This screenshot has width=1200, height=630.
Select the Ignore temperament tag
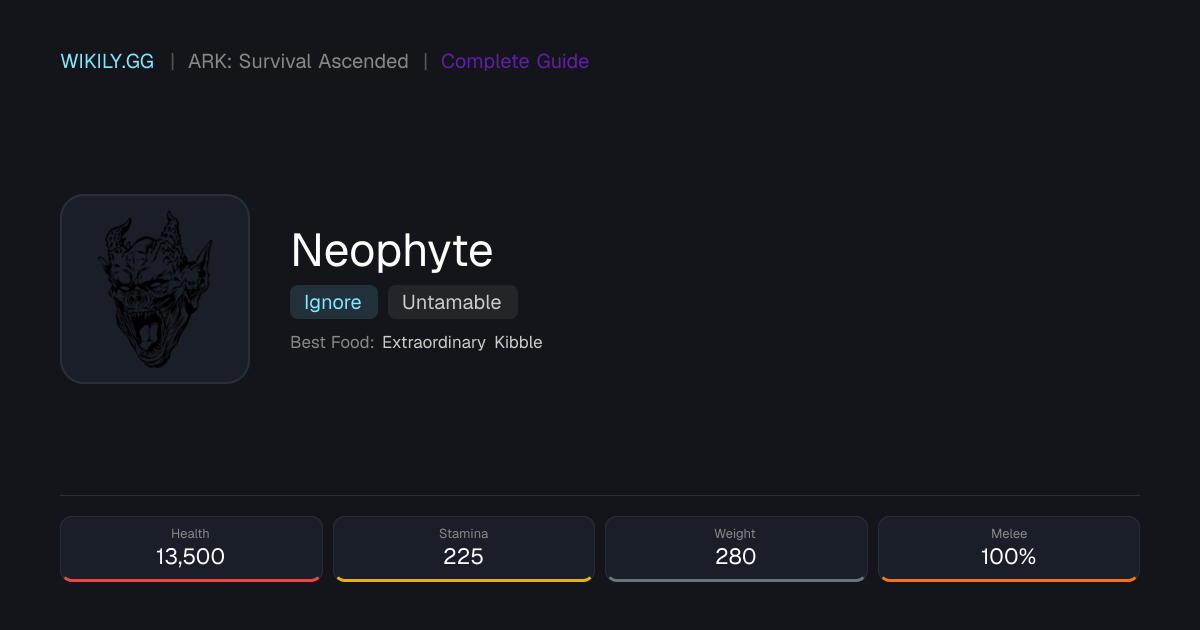[333, 302]
